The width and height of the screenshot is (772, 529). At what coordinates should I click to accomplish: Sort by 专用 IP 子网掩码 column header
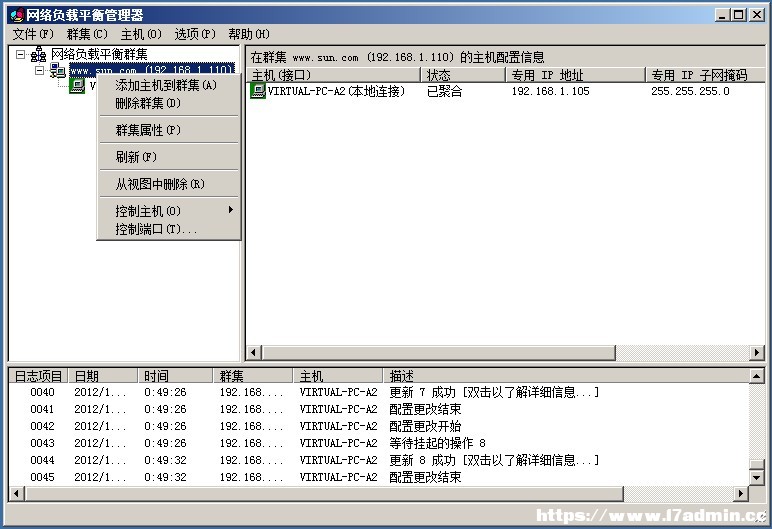point(706,75)
